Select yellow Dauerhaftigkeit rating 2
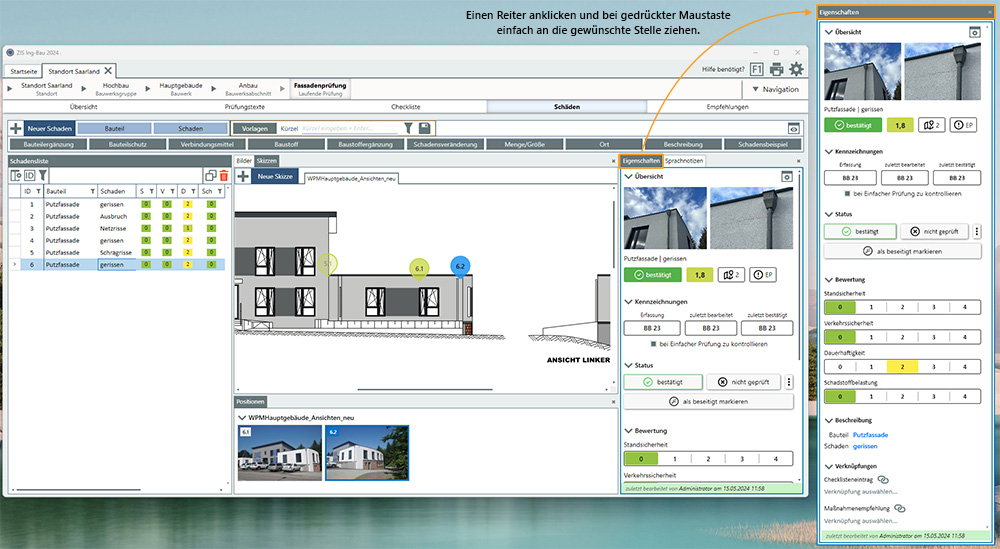Screen dimensions: 1000x549 (902, 367)
